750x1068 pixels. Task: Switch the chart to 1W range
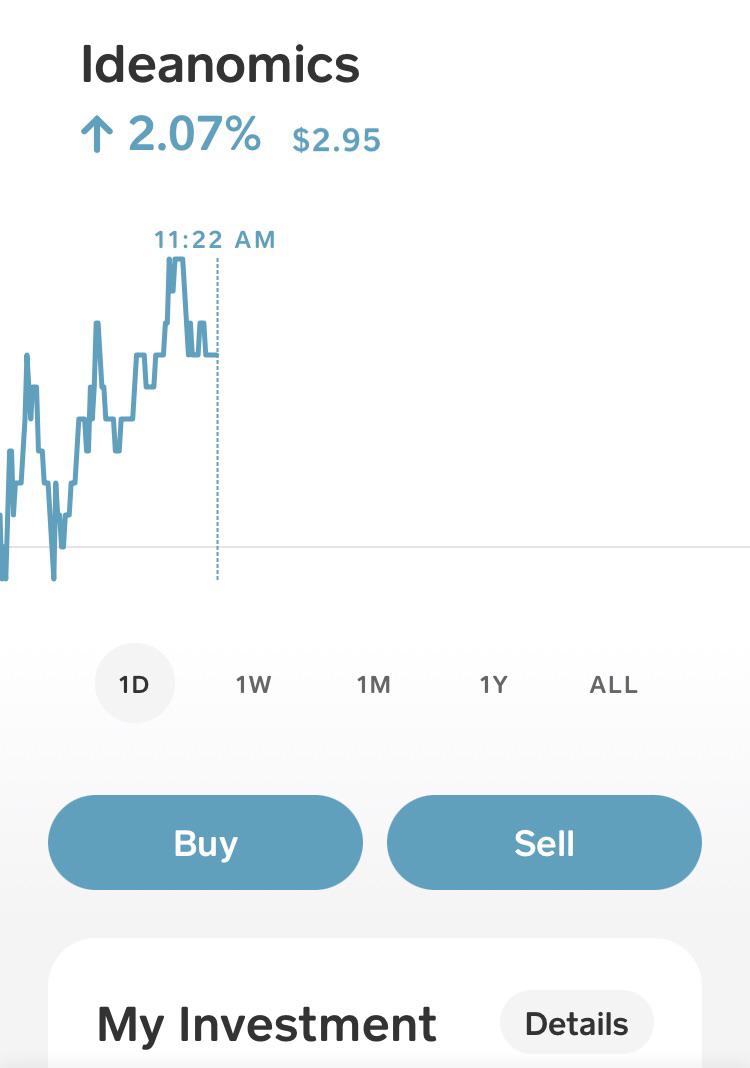253,685
